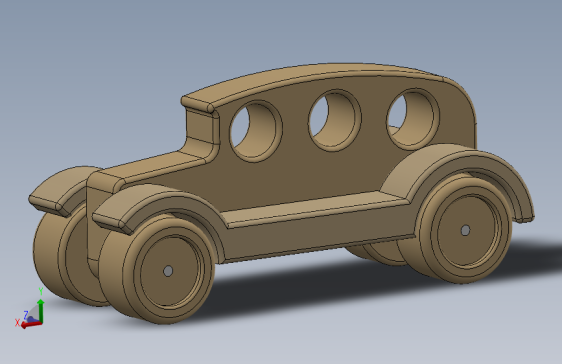
Task: Select the front-most circular window cutout
Action: click(256, 131)
